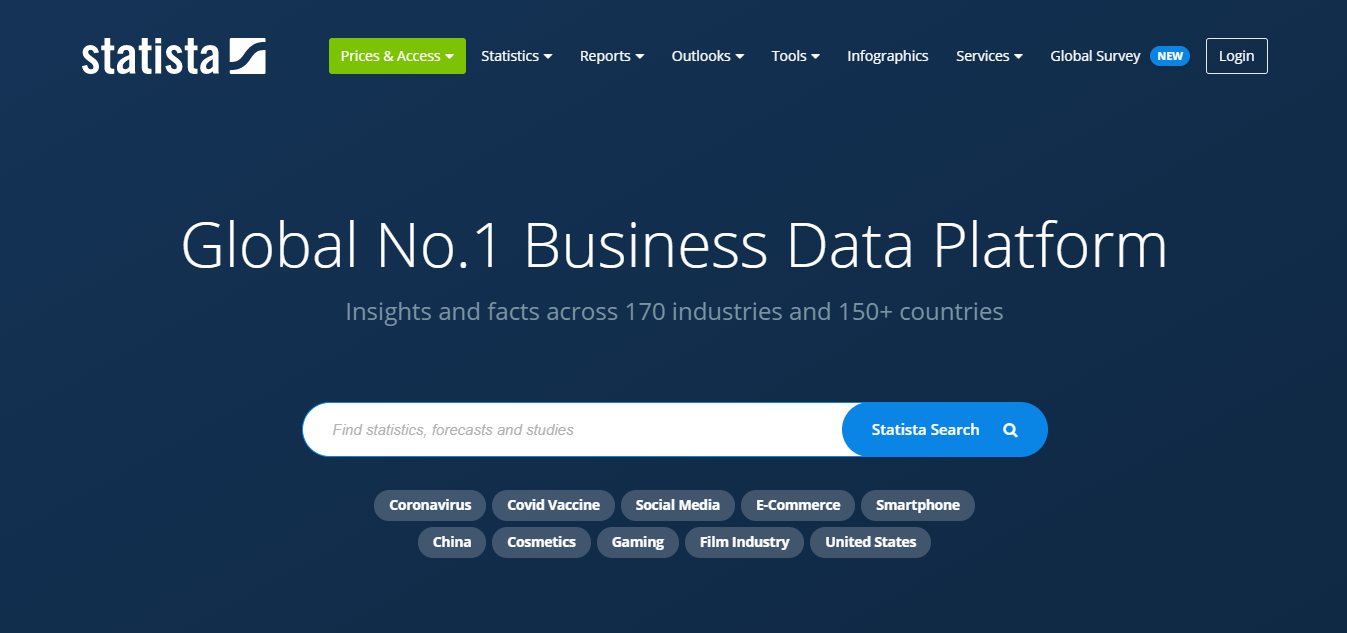Expand the Tools menu

click(795, 56)
